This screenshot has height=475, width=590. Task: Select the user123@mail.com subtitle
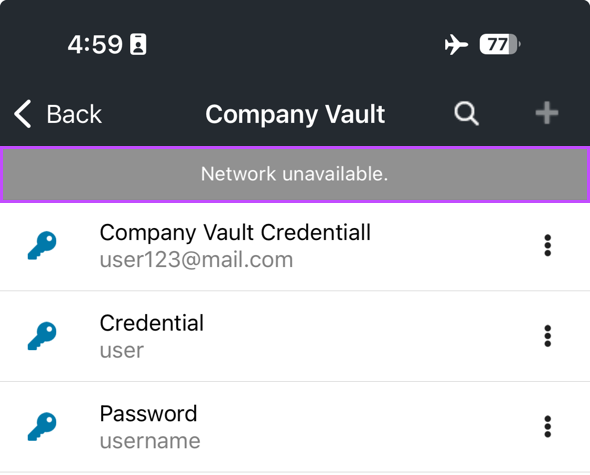[196, 260]
